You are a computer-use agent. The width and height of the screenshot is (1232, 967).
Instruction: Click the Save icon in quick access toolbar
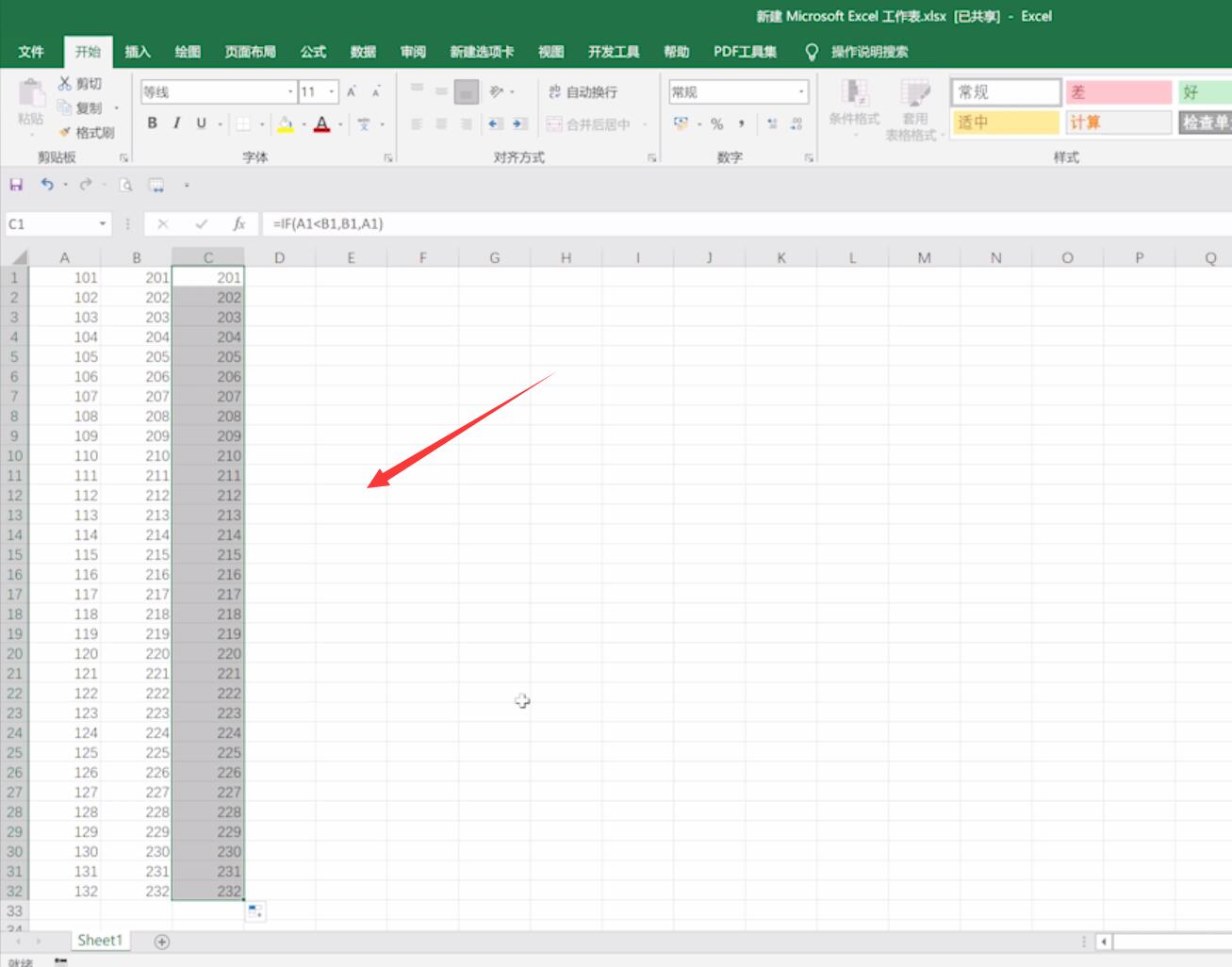[16, 185]
